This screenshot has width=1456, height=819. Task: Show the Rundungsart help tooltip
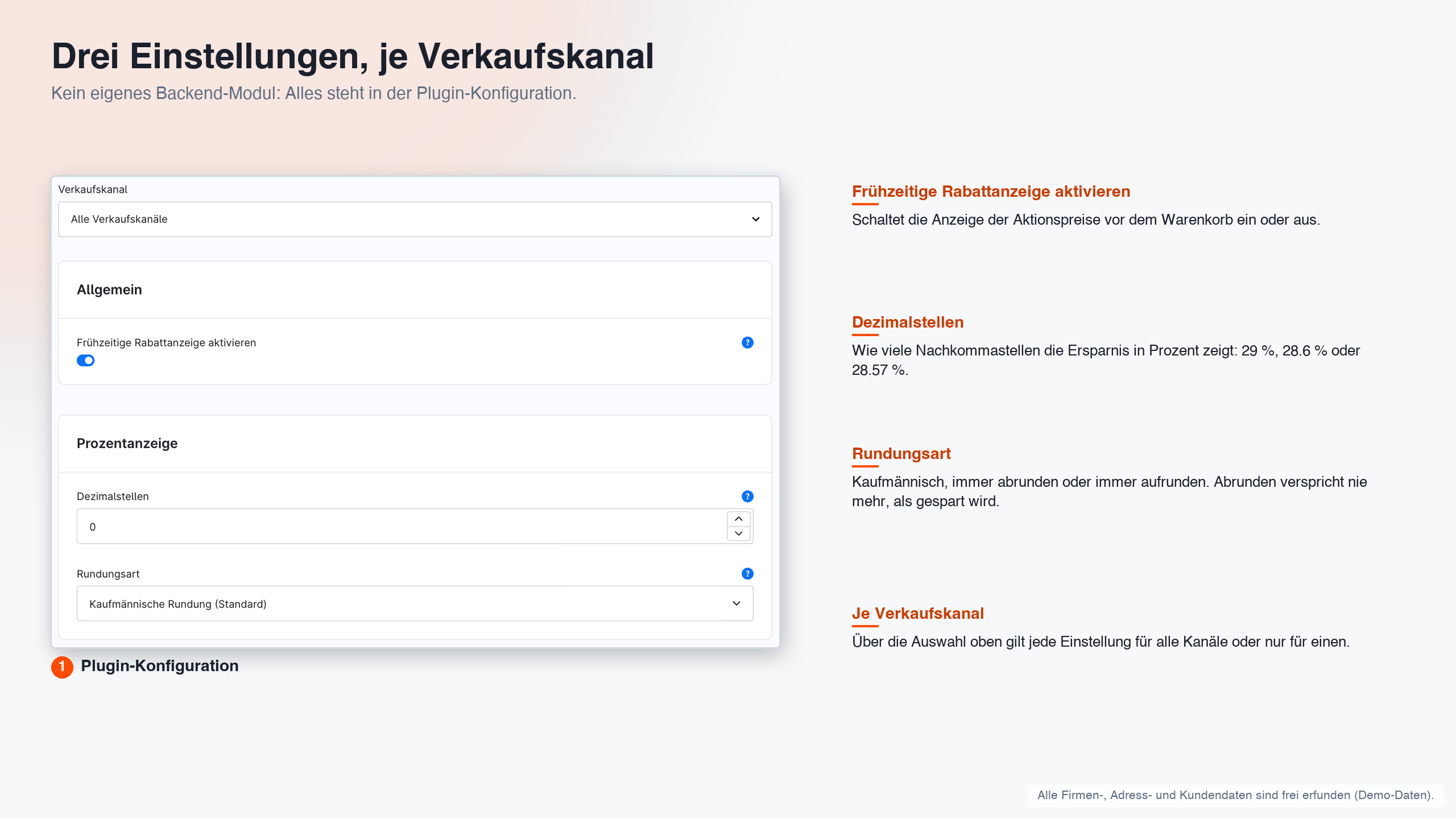click(747, 574)
